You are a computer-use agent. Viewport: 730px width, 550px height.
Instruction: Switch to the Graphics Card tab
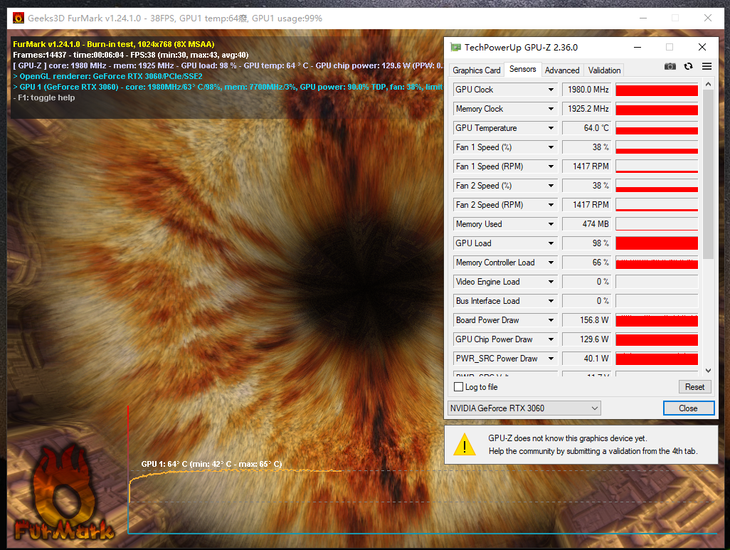click(x=476, y=70)
